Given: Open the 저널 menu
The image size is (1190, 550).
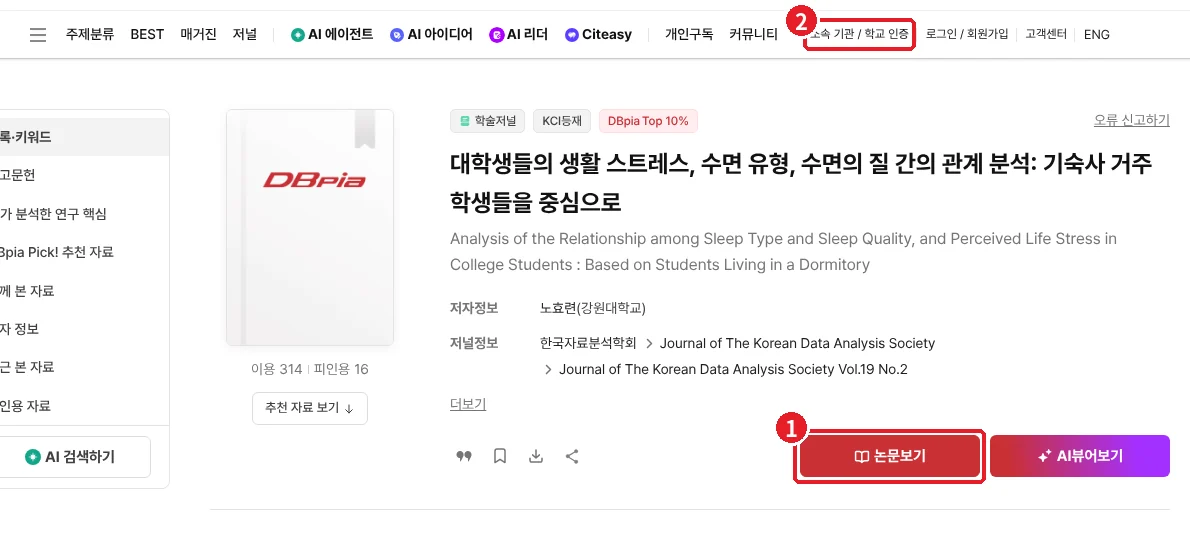Looking at the screenshot, I should 244,34.
